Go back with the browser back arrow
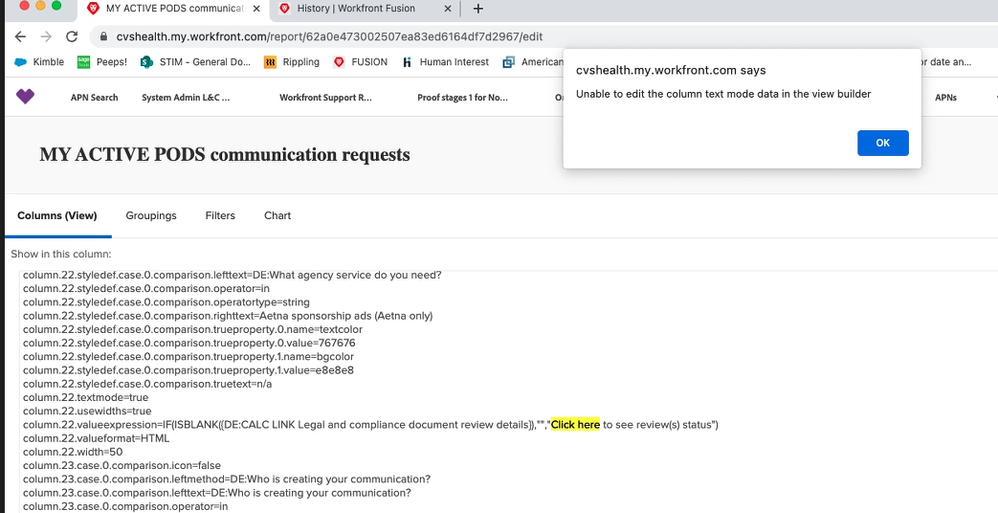The width and height of the screenshot is (998, 513). click(20, 36)
